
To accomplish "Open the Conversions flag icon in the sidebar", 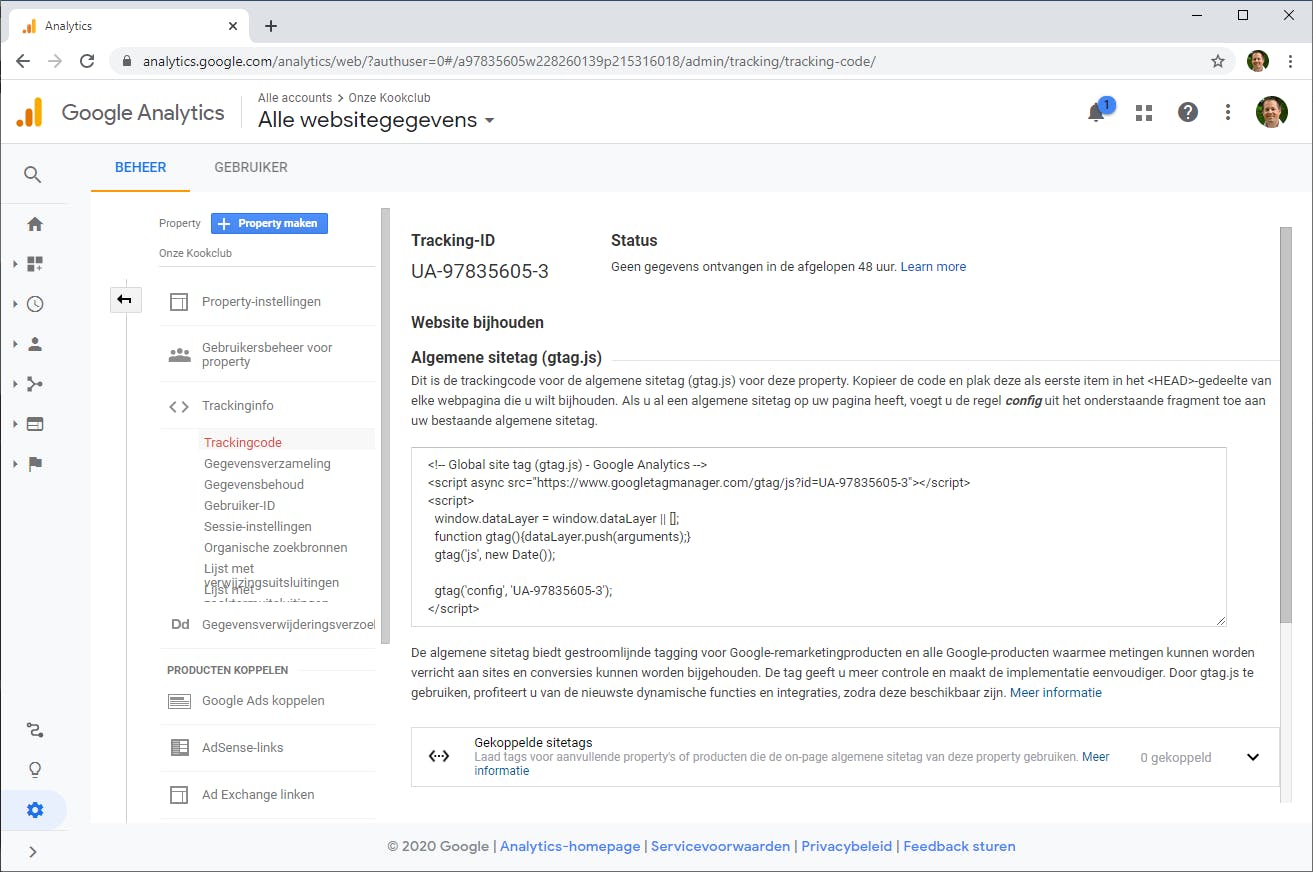I will point(35,464).
